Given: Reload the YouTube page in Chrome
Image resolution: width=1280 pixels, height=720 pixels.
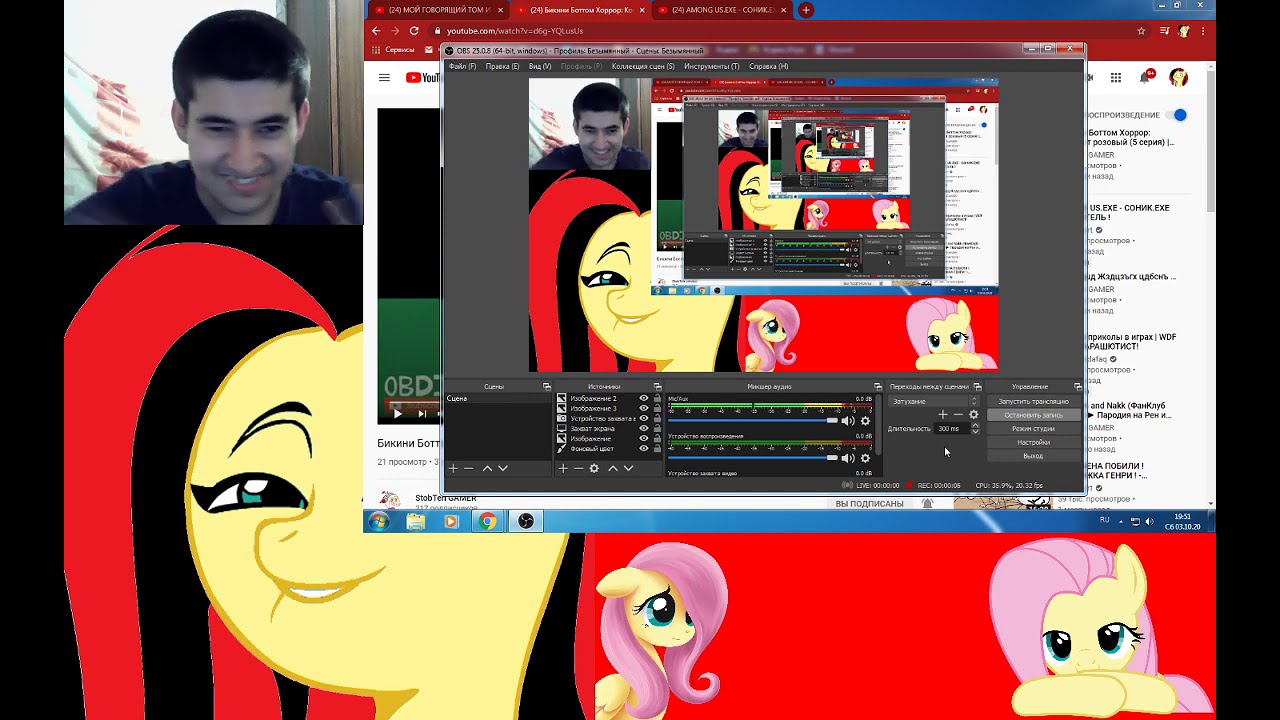Looking at the screenshot, I should [414, 31].
